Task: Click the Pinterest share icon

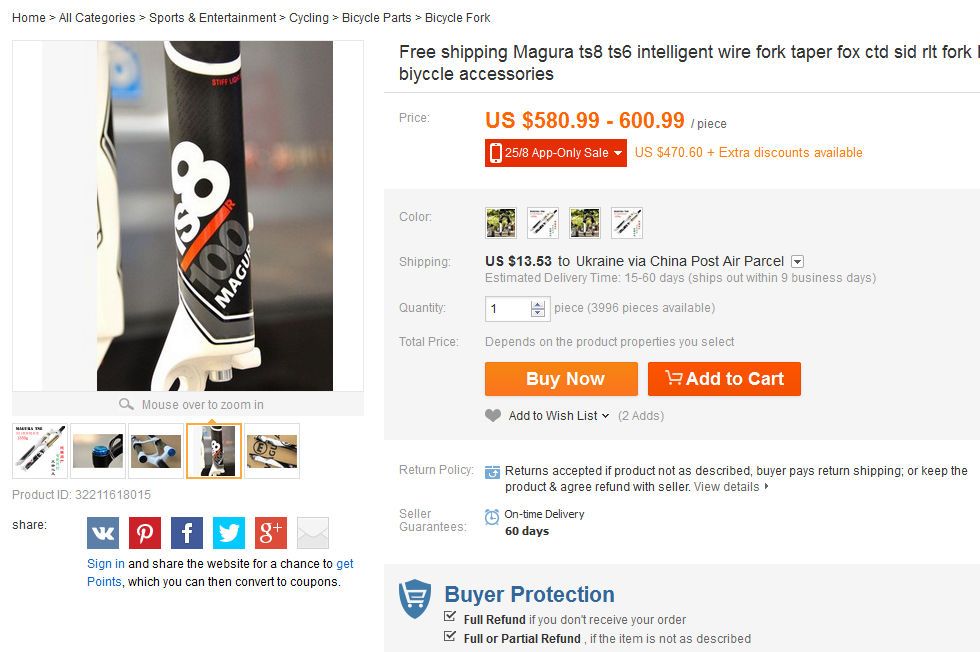Action: tap(145, 533)
